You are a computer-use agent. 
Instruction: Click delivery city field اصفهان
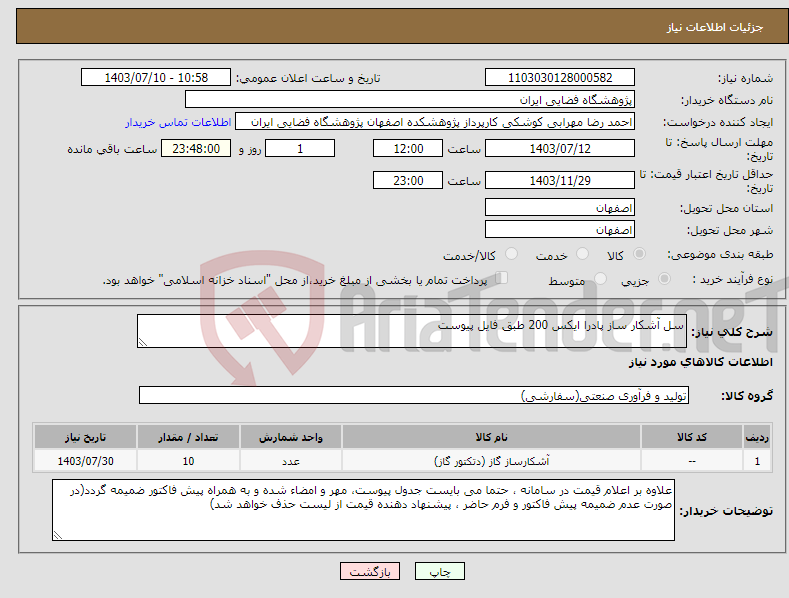coord(560,230)
